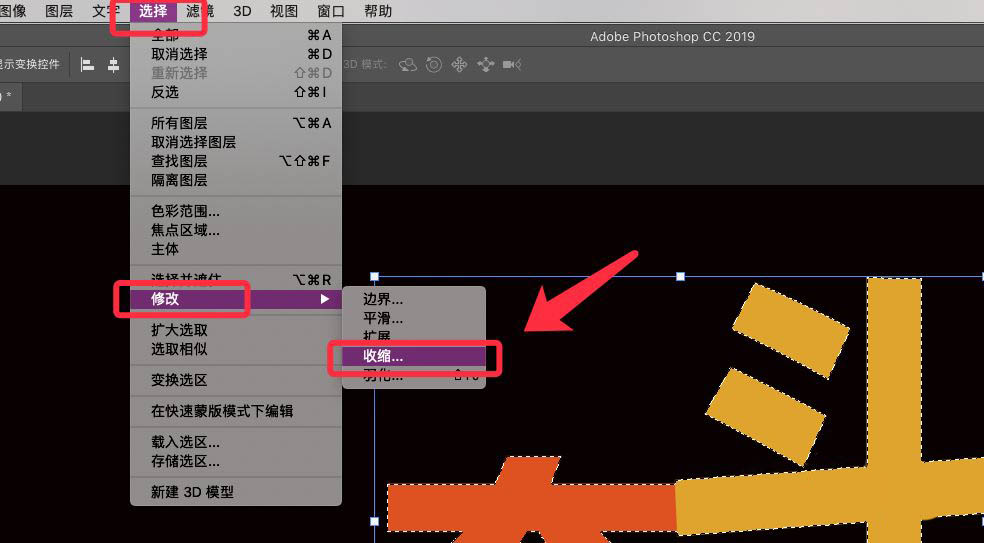Image resolution: width=984 pixels, height=543 pixels.
Task: Choose 查找图层 from the menu
Action: pyautogui.click(x=236, y=161)
